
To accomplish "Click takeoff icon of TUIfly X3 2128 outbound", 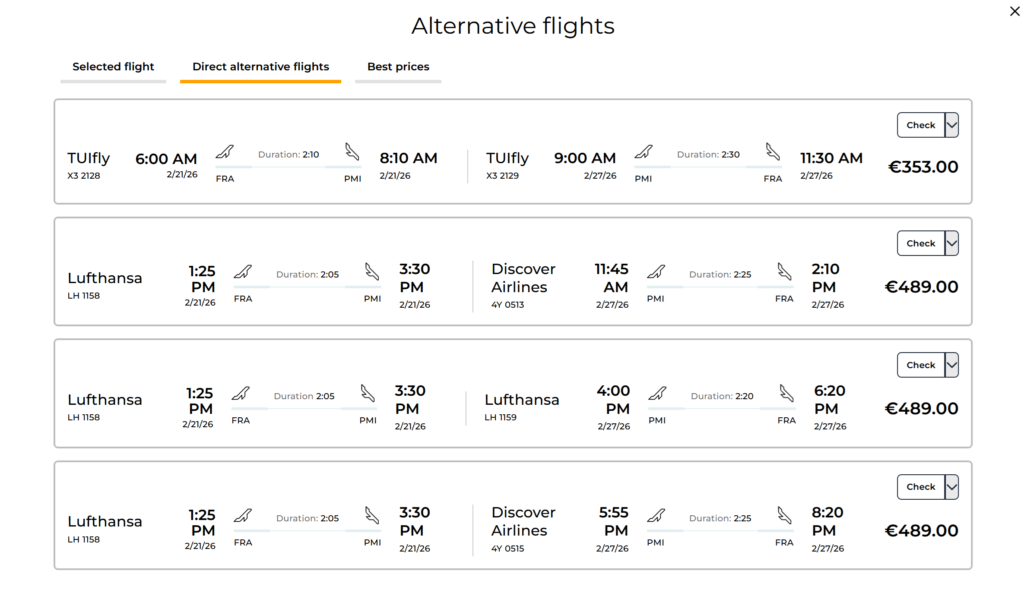I will tap(225, 152).
